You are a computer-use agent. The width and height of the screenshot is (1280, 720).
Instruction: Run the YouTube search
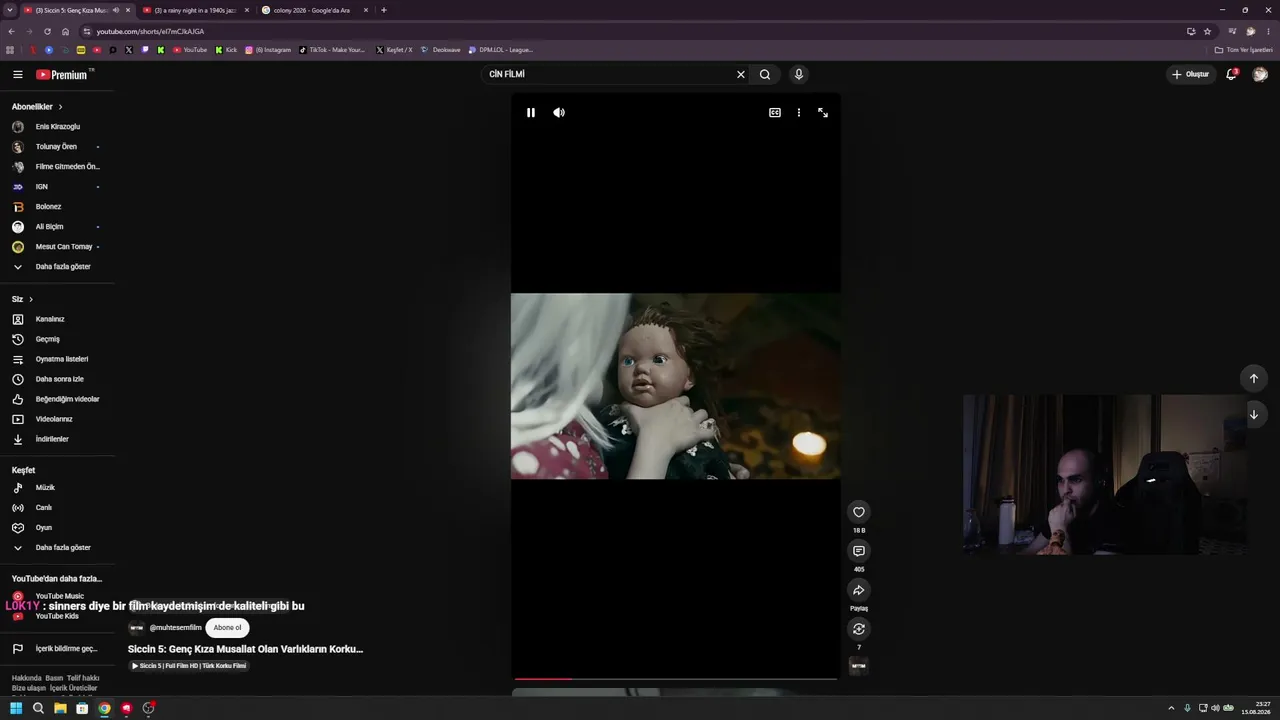[765, 74]
